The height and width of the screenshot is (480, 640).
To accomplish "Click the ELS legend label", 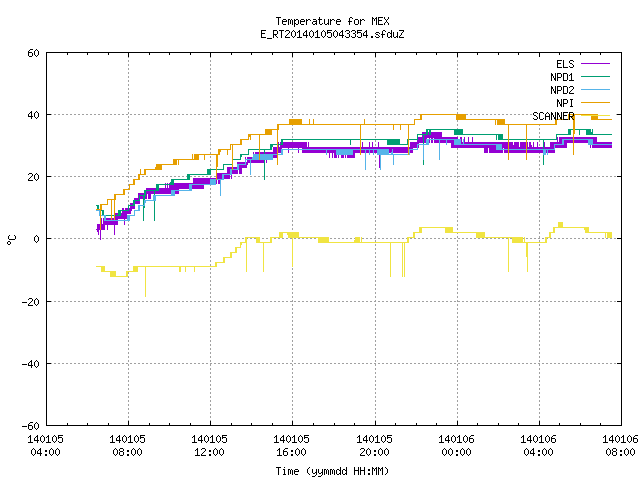I will tap(565, 64).
